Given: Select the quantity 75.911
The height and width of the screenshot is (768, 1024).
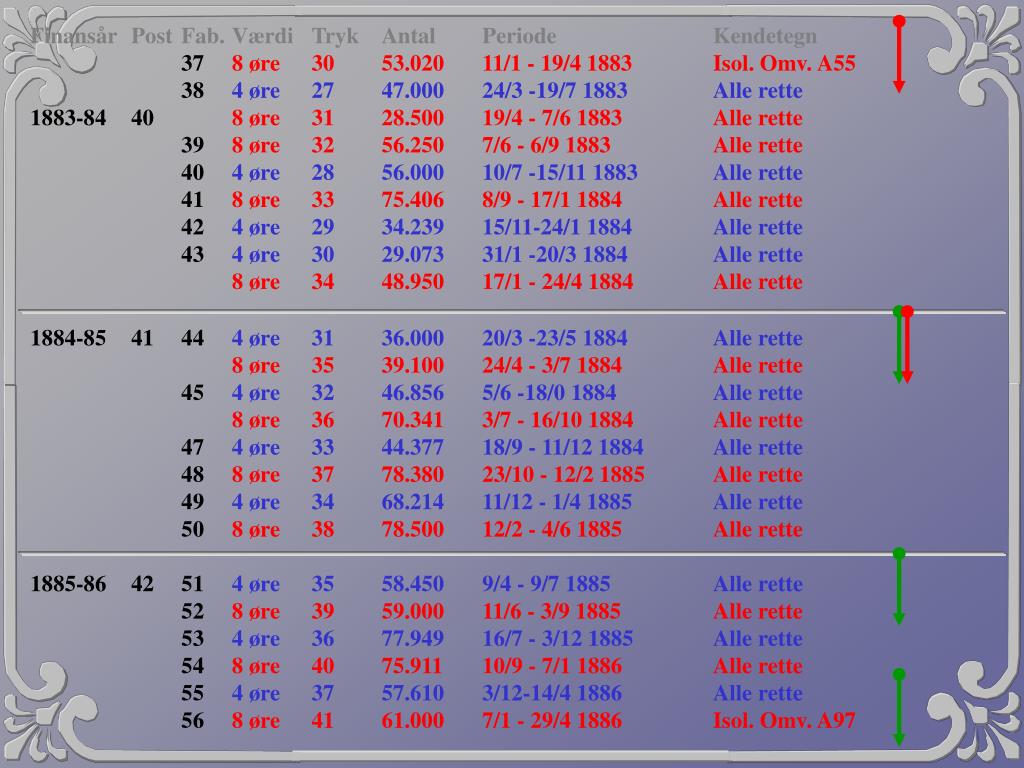Looking at the screenshot, I should point(413,666).
